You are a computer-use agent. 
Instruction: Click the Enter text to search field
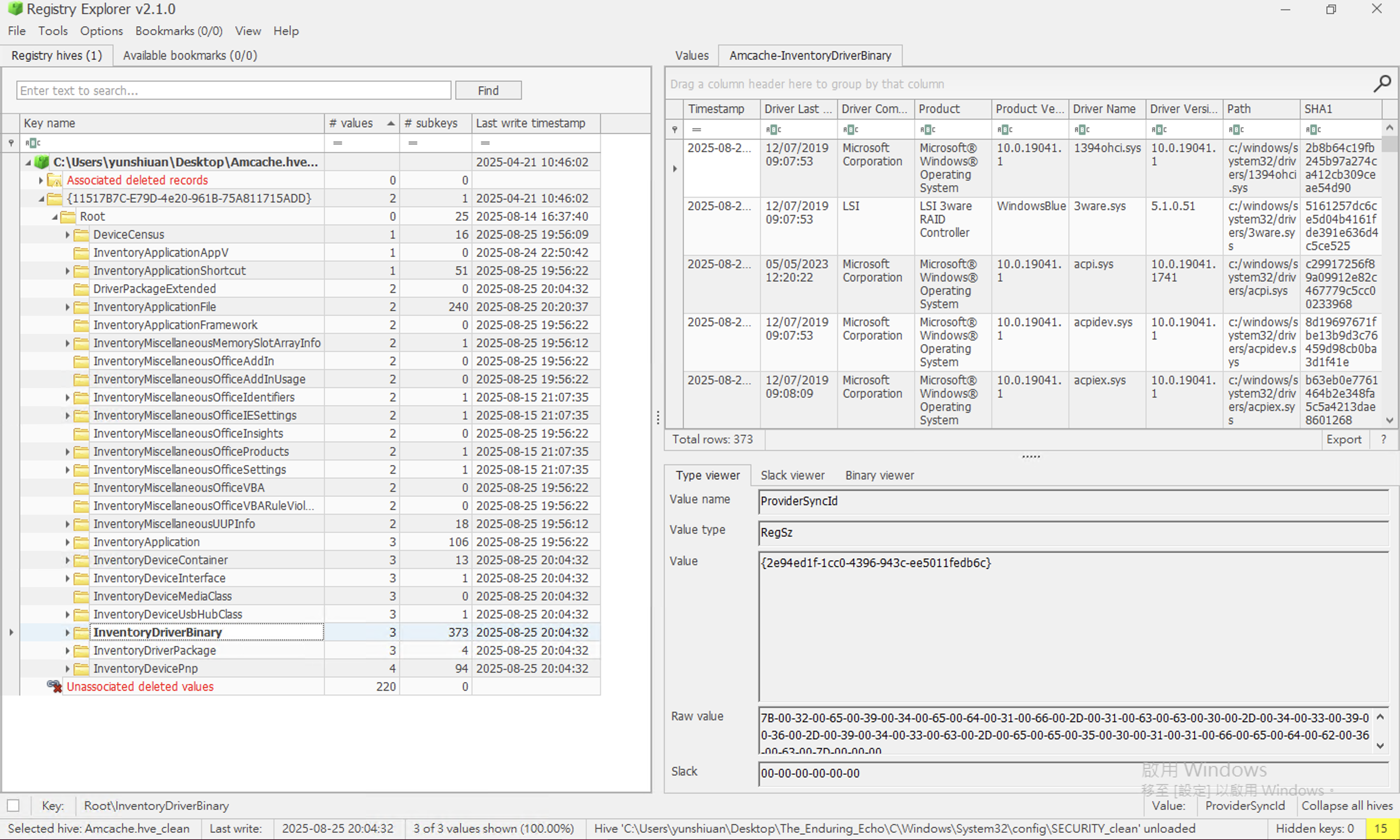coord(233,90)
